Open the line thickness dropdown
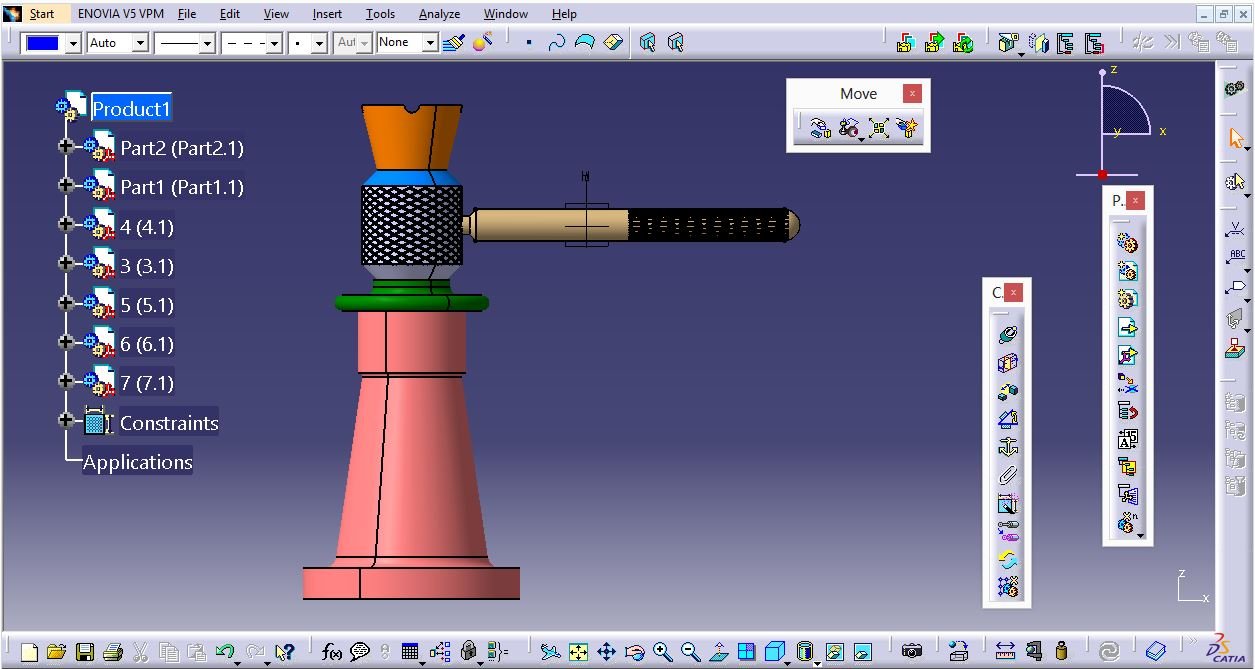Screen dimensions: 1255x669 (207, 43)
